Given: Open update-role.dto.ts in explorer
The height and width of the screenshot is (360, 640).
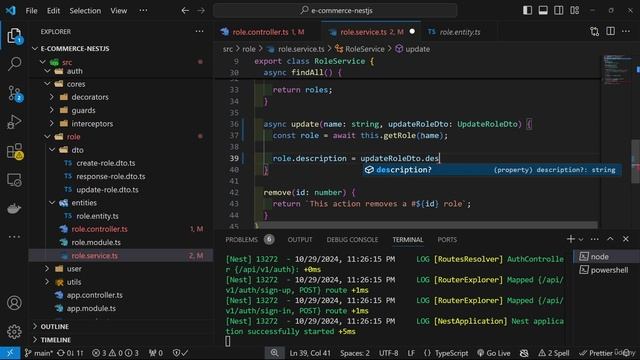Looking at the screenshot, I should 107,189.
